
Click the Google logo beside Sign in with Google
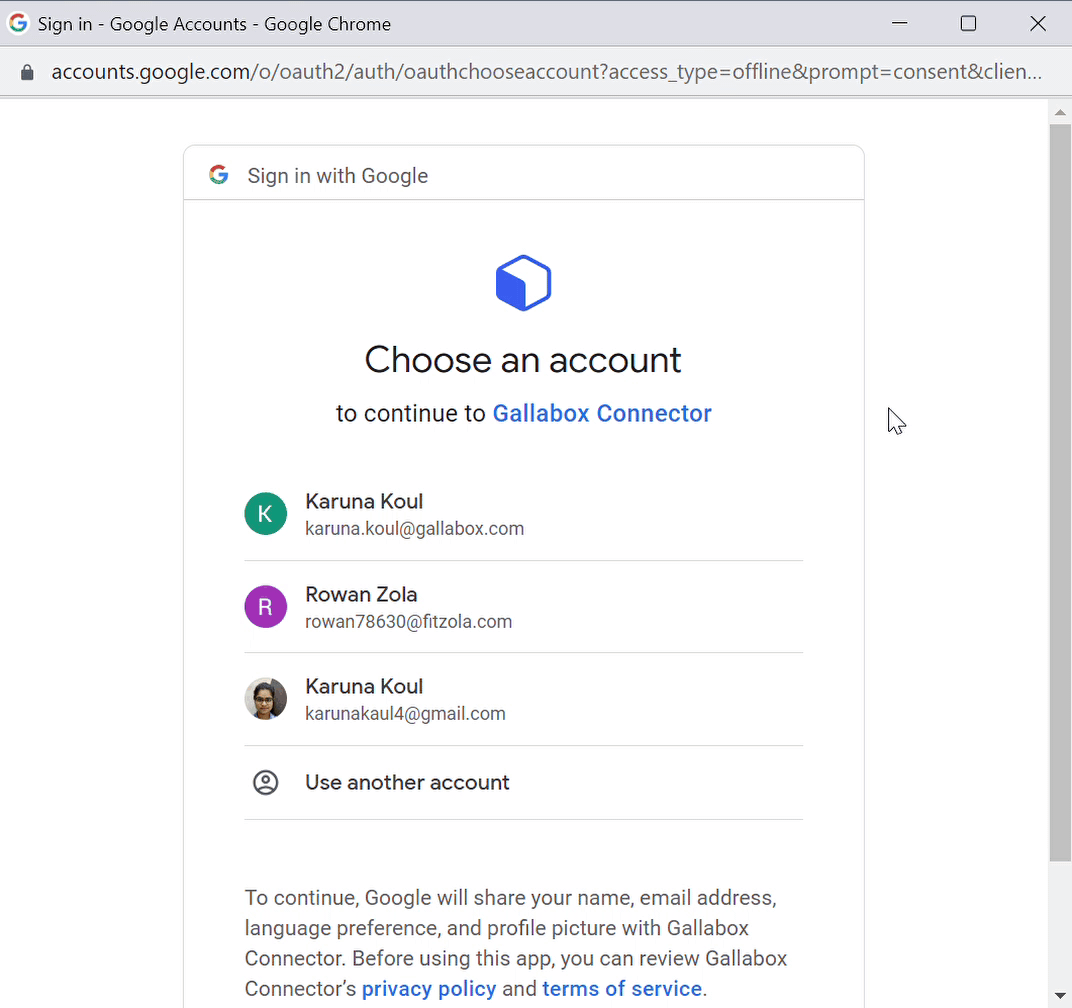(x=219, y=175)
